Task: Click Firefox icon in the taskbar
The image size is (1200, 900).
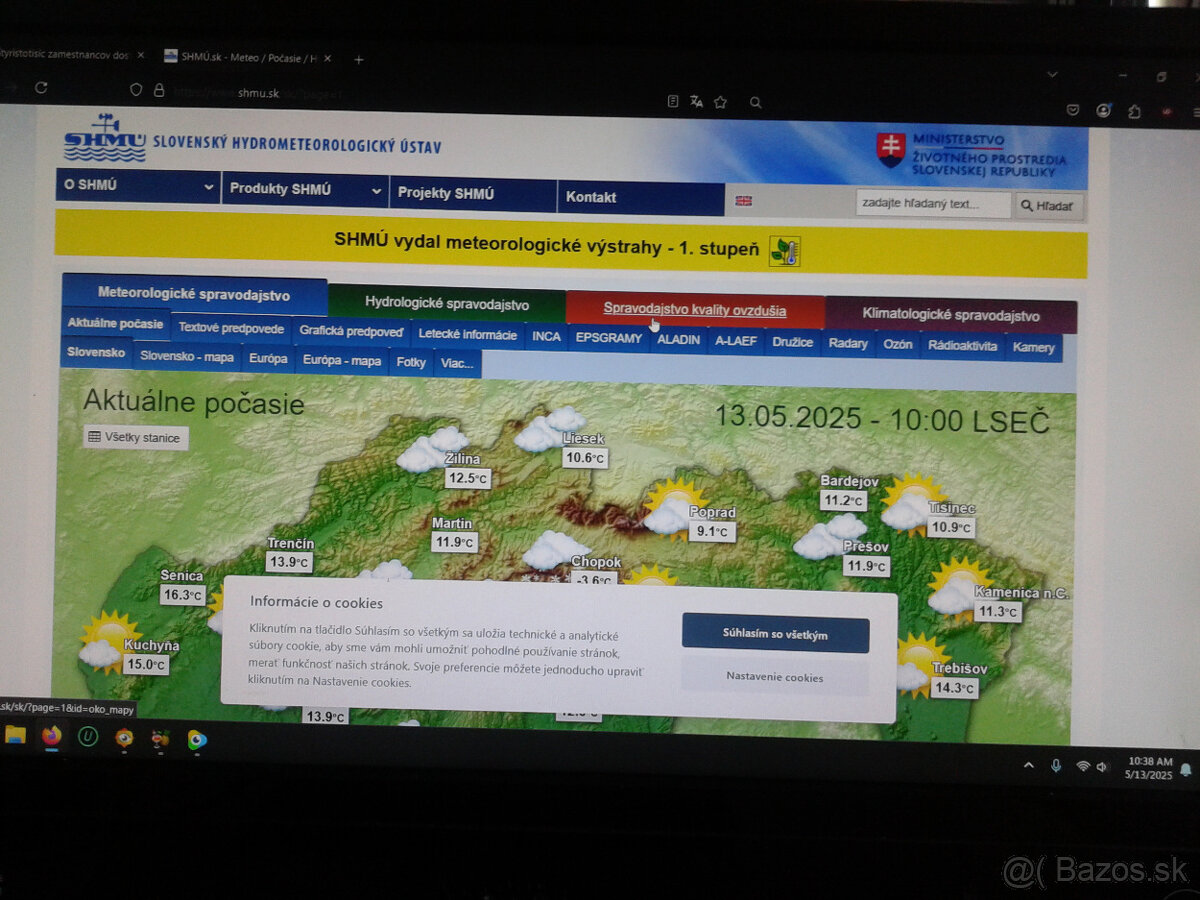Action: 52,736
